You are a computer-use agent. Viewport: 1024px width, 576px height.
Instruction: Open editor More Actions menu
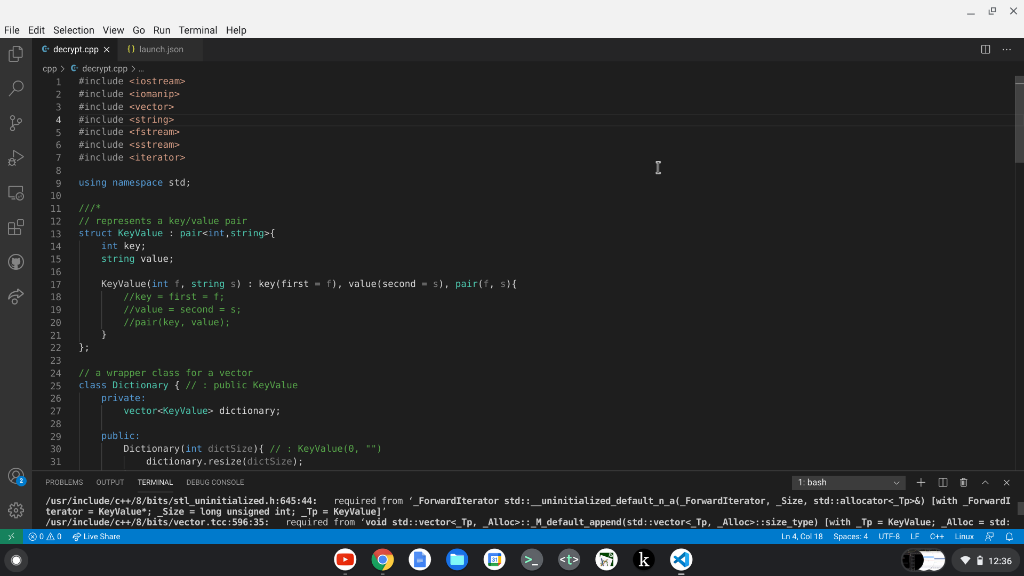click(x=1006, y=50)
